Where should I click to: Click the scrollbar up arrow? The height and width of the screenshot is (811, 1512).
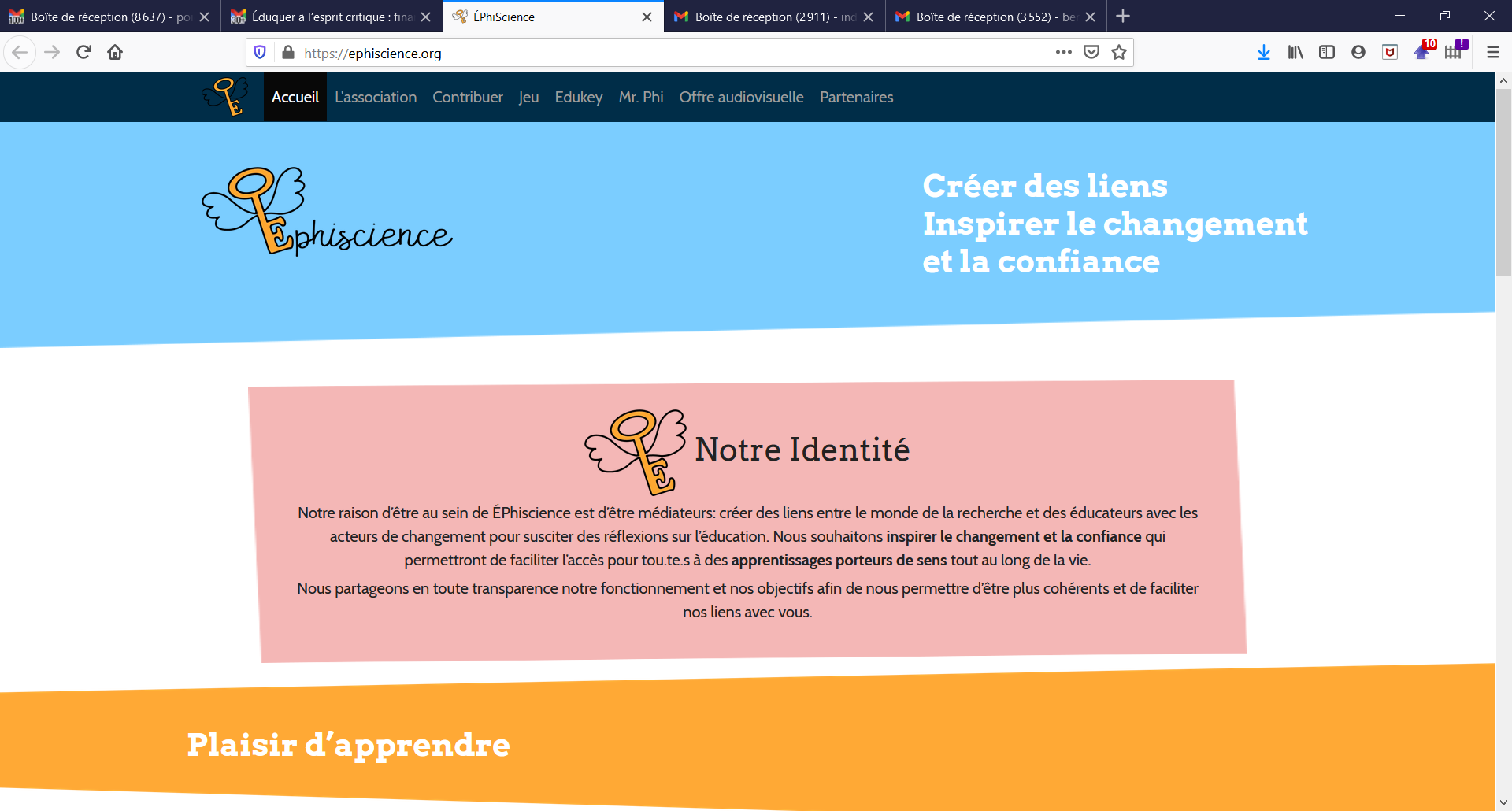tap(1503, 80)
